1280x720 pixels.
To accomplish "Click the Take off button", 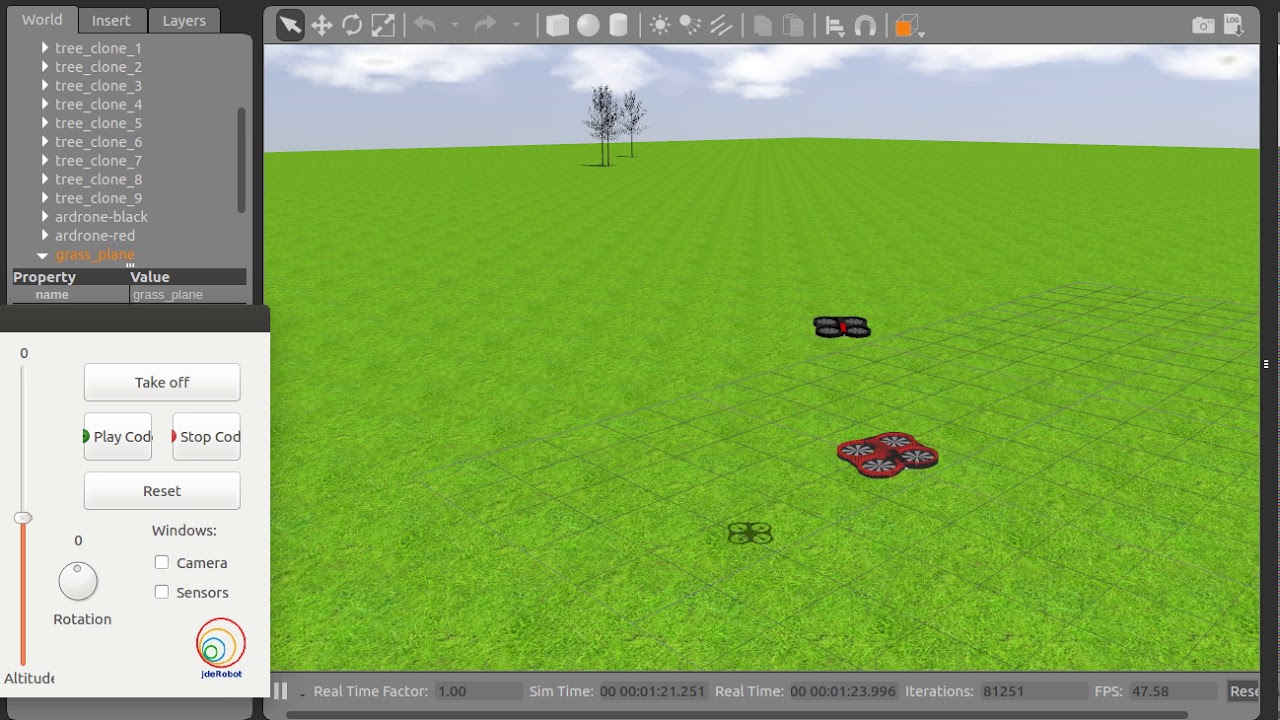I will (x=162, y=382).
